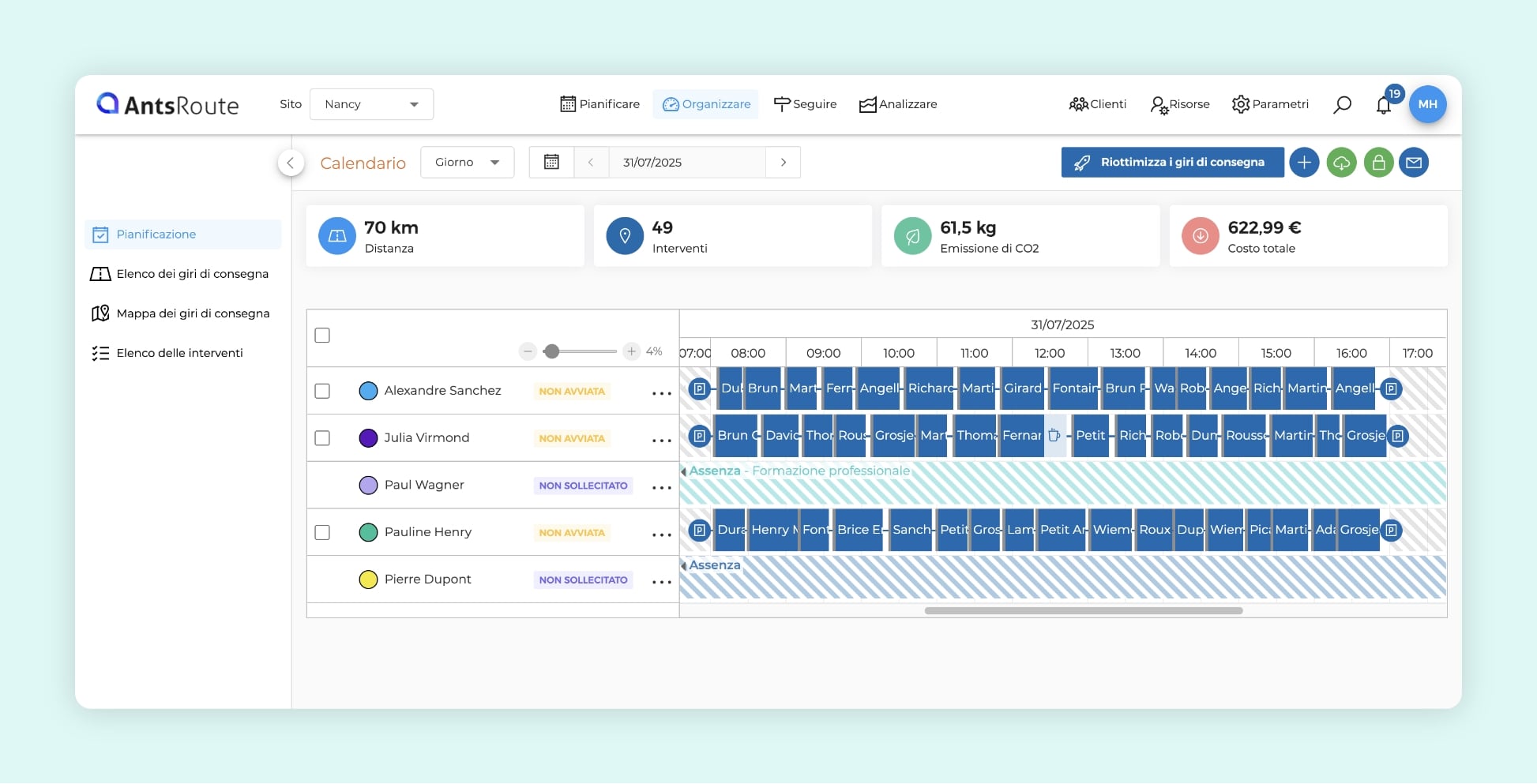Switch to the Pianificare tab
The height and width of the screenshot is (784, 1537).
600,104
